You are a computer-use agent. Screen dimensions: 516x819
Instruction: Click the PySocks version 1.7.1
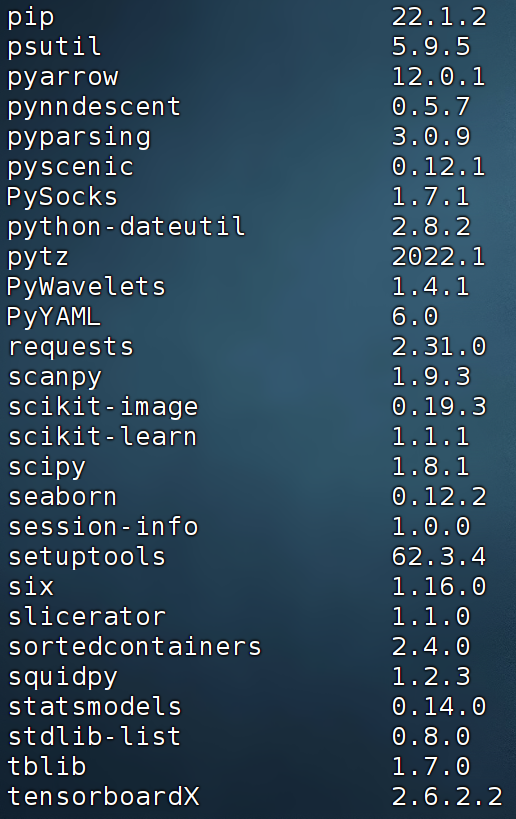[431, 196]
